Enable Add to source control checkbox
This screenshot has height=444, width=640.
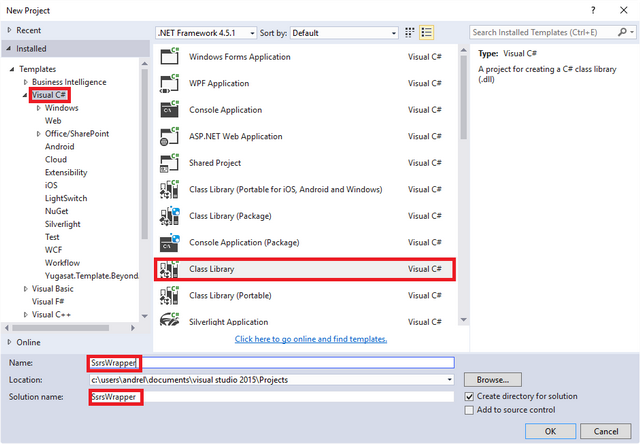click(469, 410)
